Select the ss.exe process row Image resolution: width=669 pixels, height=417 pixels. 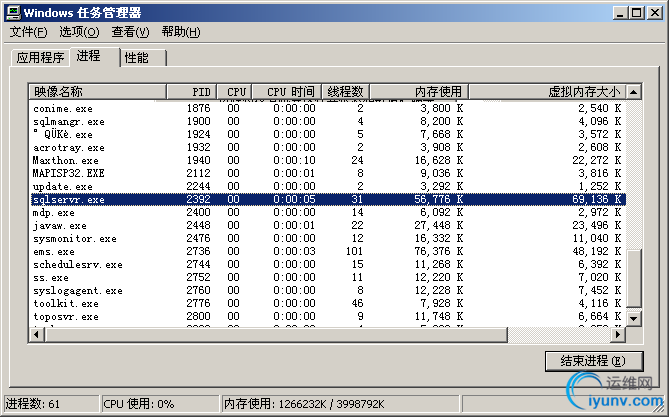328,277
